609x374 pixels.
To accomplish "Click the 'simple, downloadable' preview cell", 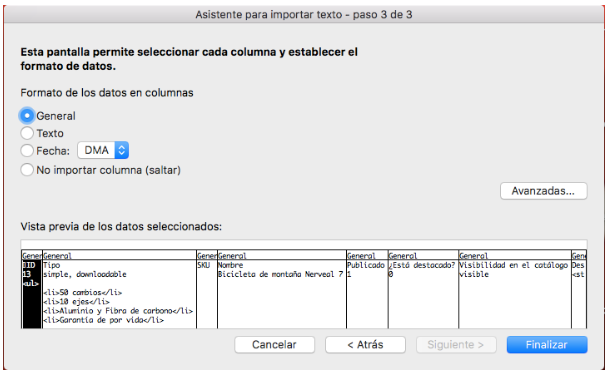I will pos(85,274).
